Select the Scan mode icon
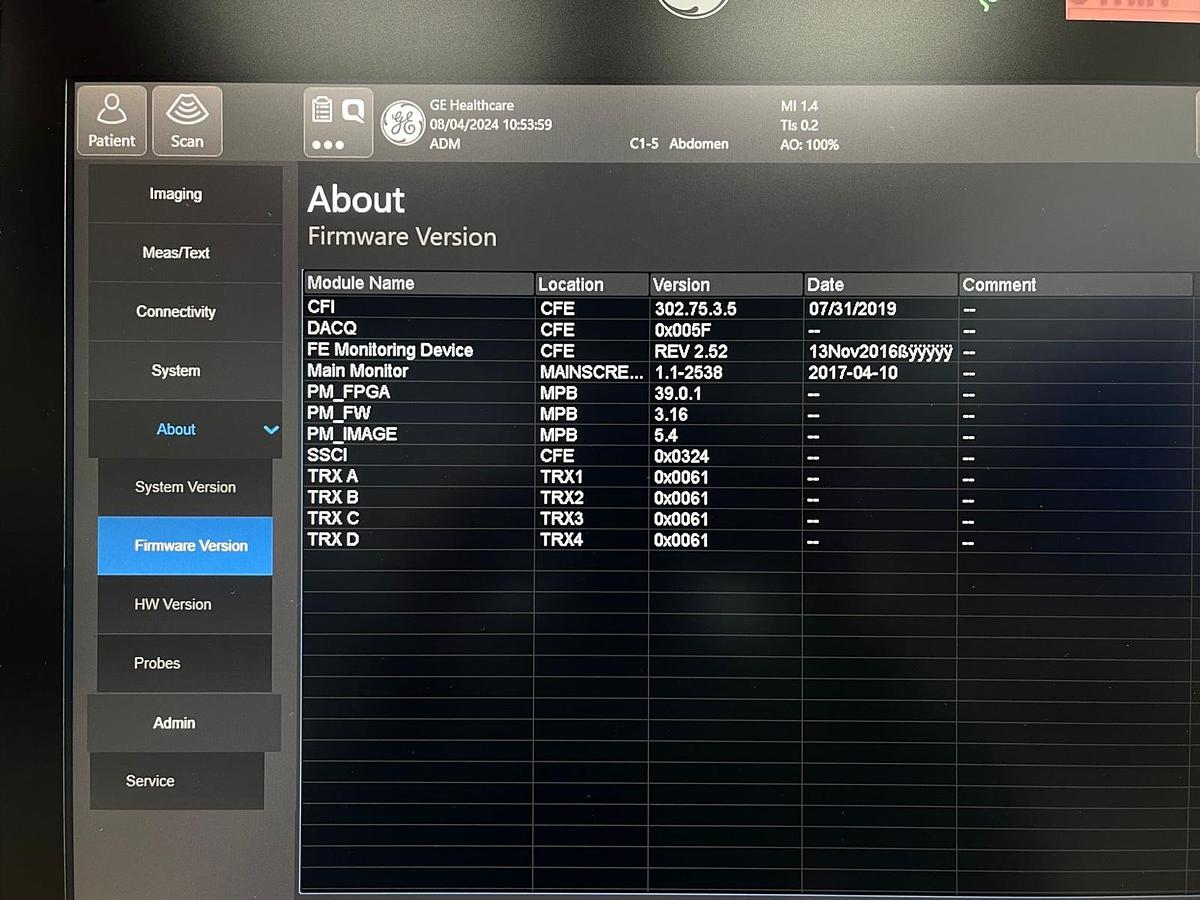This screenshot has width=1200, height=900. point(187,120)
